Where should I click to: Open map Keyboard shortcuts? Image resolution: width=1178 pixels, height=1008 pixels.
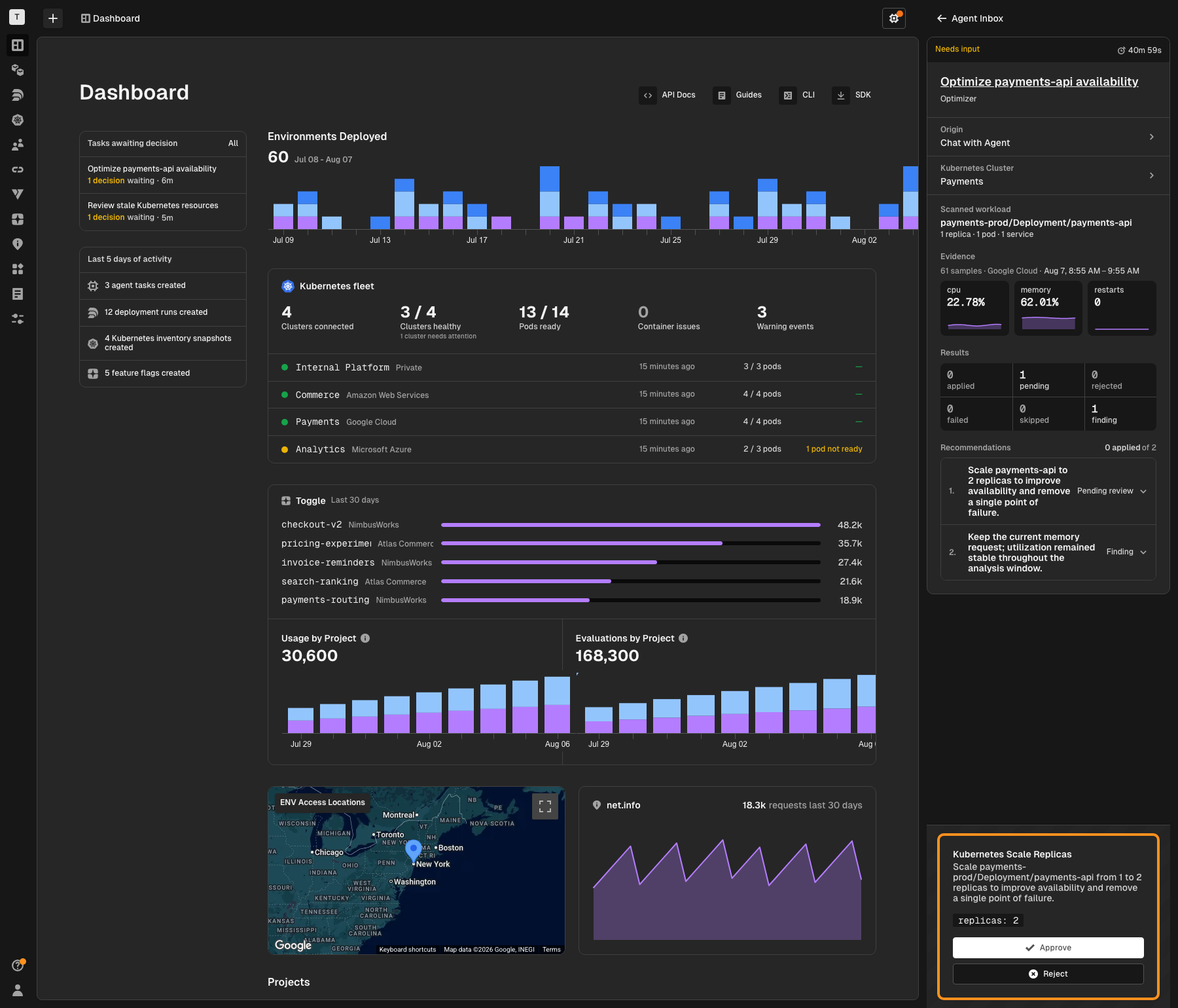408,950
